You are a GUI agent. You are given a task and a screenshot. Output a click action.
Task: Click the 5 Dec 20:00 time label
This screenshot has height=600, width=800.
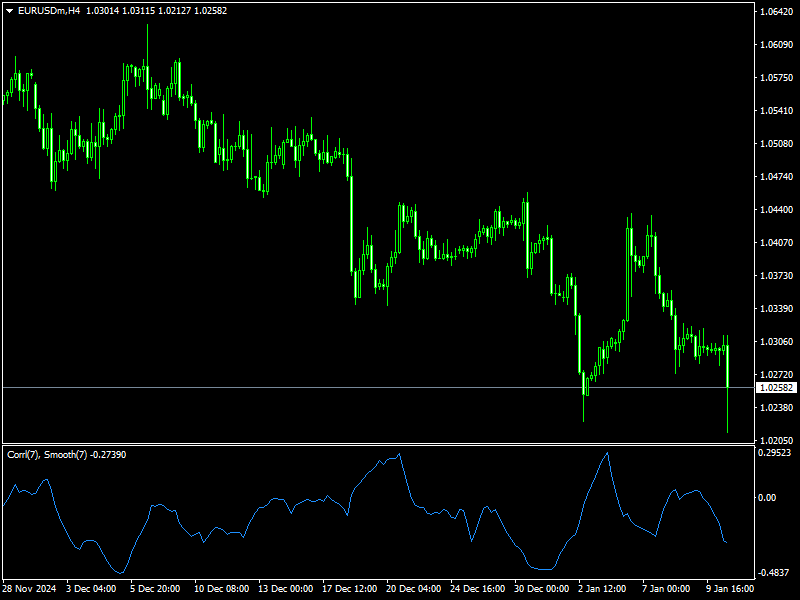[155, 588]
